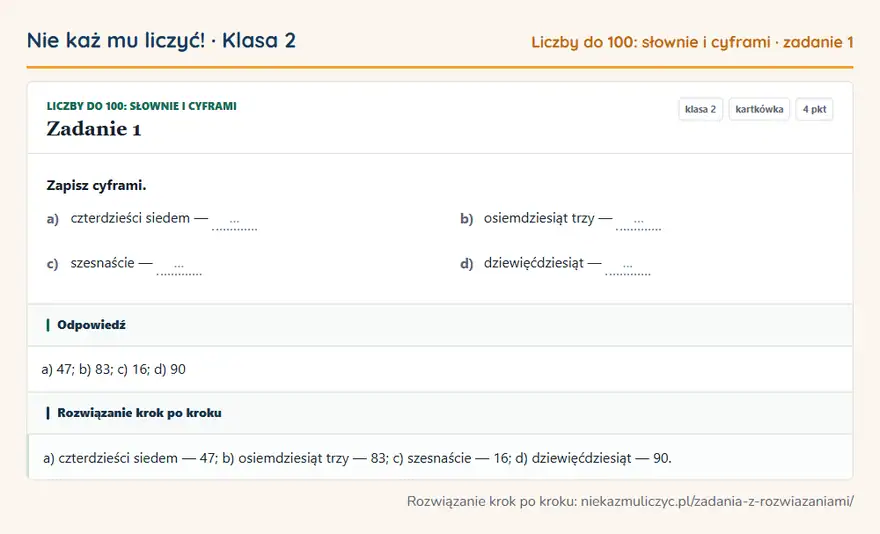Click the 'Zapisz cyframi.' instruction text

click(x=97, y=185)
